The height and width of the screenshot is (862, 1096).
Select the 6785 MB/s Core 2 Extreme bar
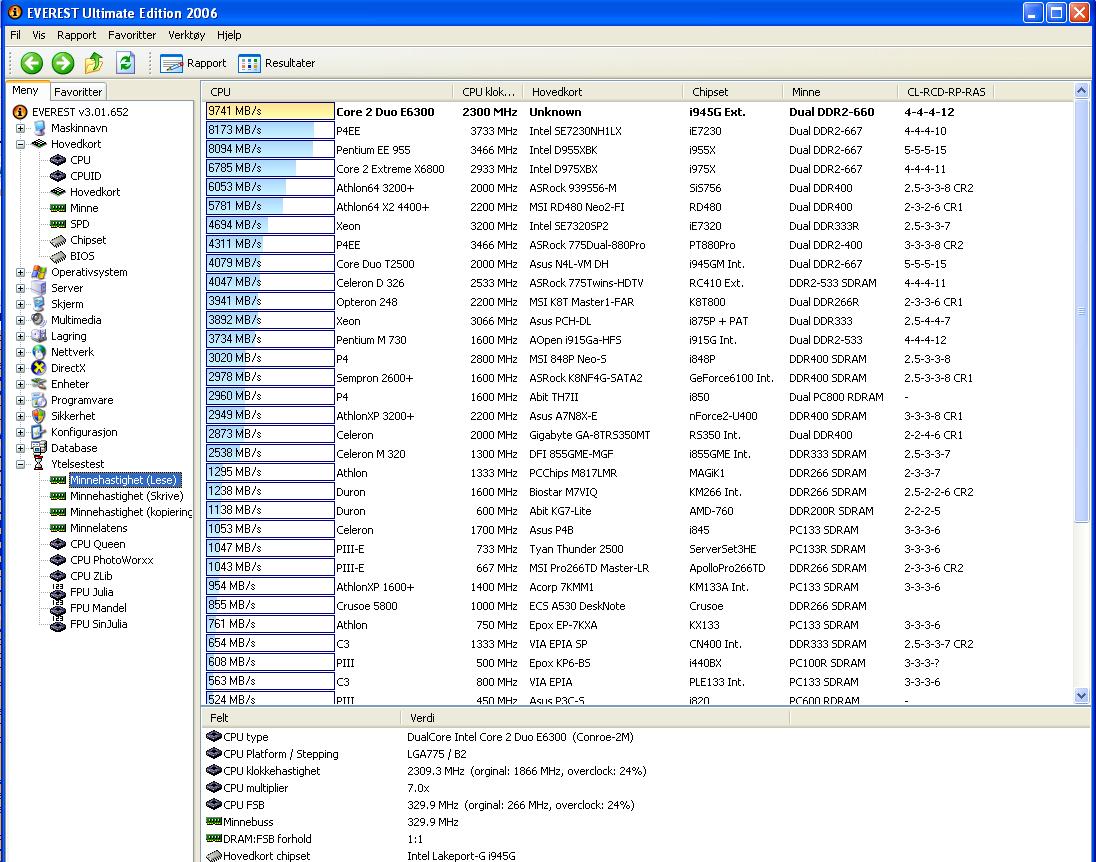tap(270, 168)
